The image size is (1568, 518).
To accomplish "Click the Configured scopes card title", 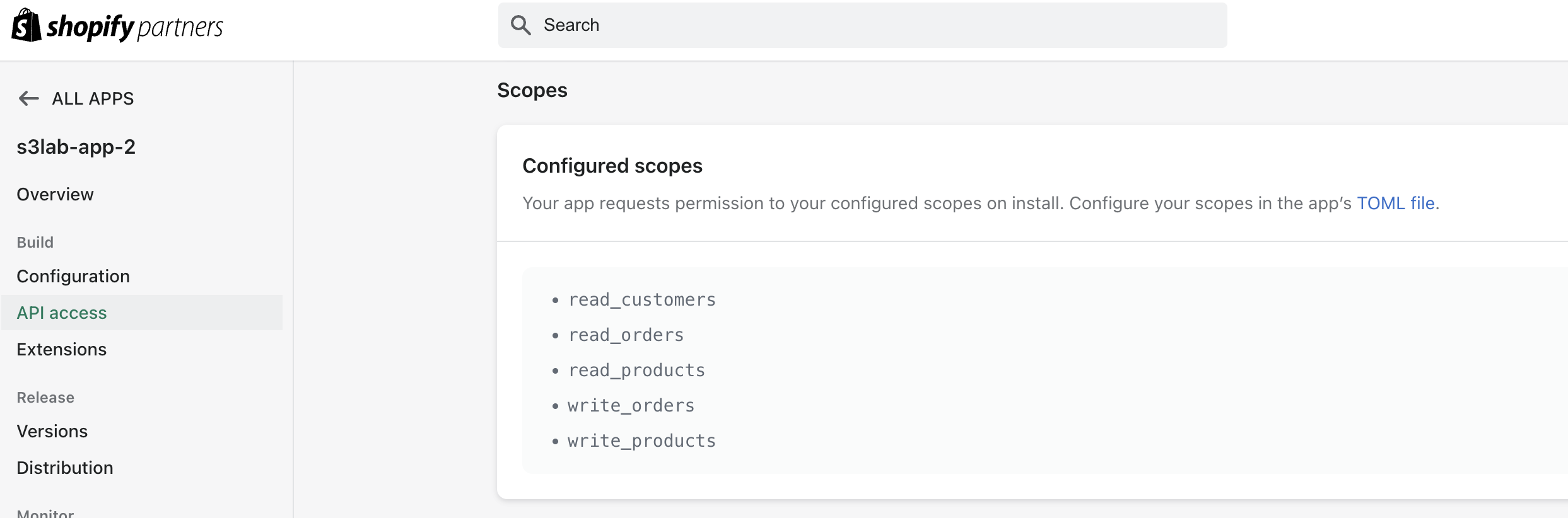I will (612, 166).
